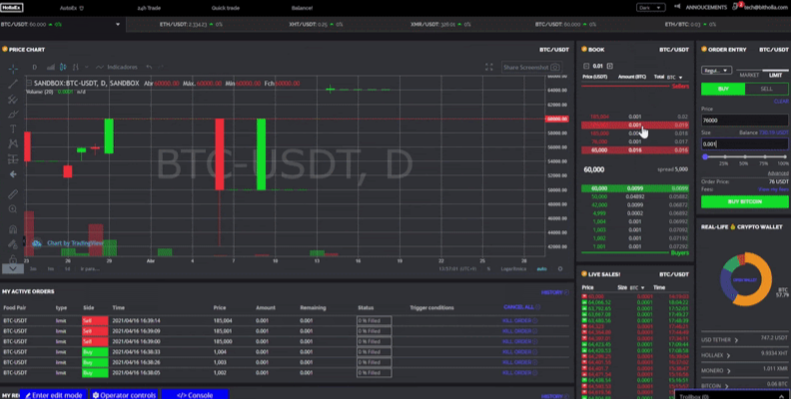Focus the Price input field
The height and width of the screenshot is (399, 791).
tap(745, 120)
